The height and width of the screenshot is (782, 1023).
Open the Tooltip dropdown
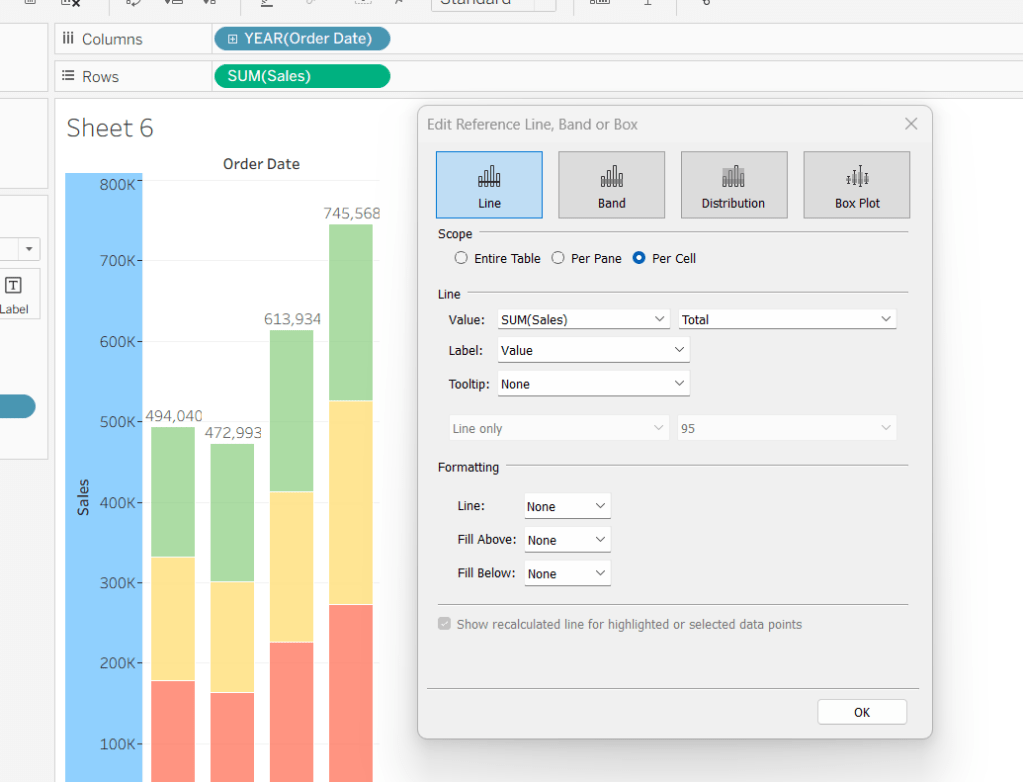(x=593, y=384)
